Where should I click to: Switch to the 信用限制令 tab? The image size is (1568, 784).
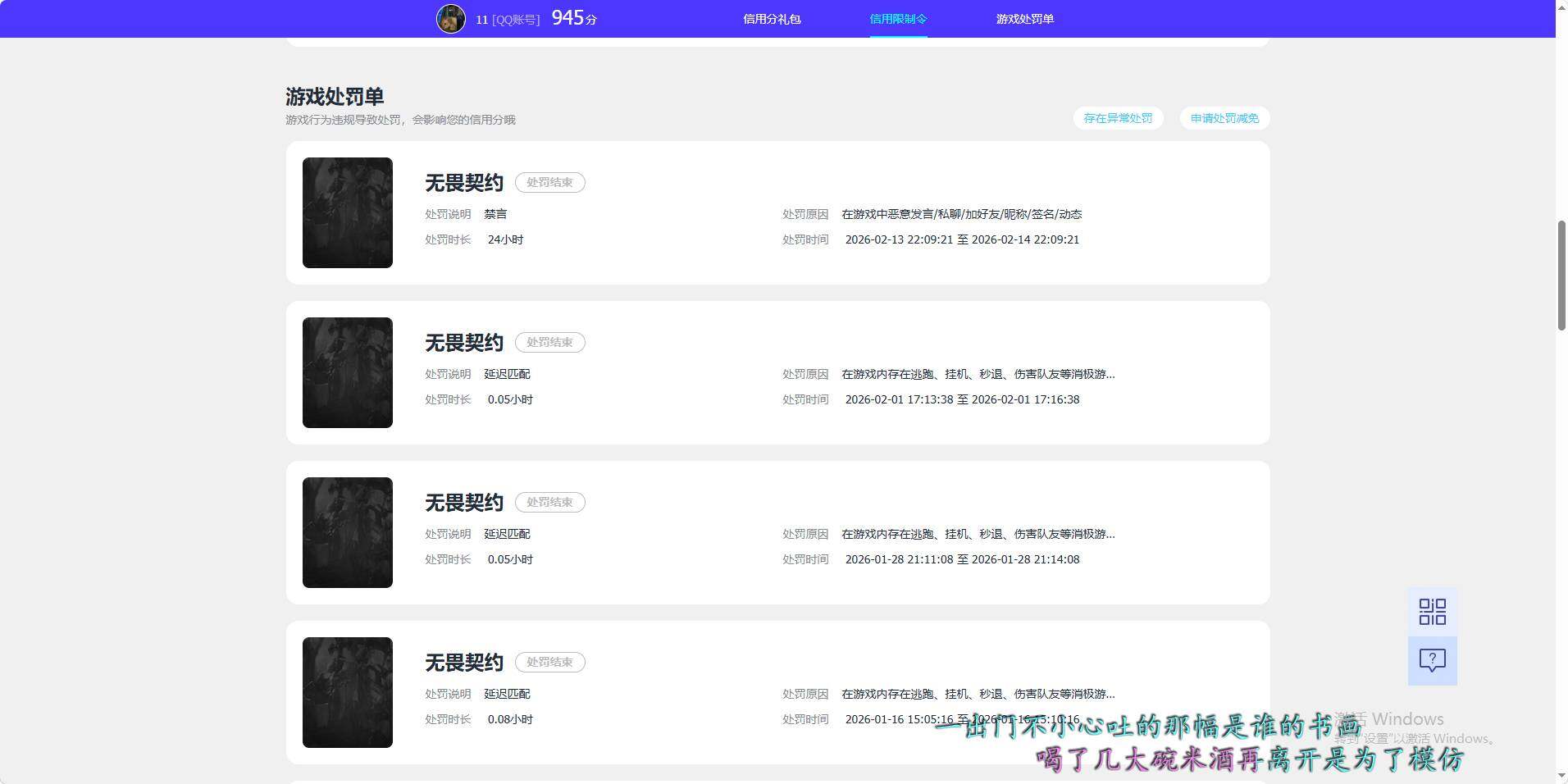898,19
